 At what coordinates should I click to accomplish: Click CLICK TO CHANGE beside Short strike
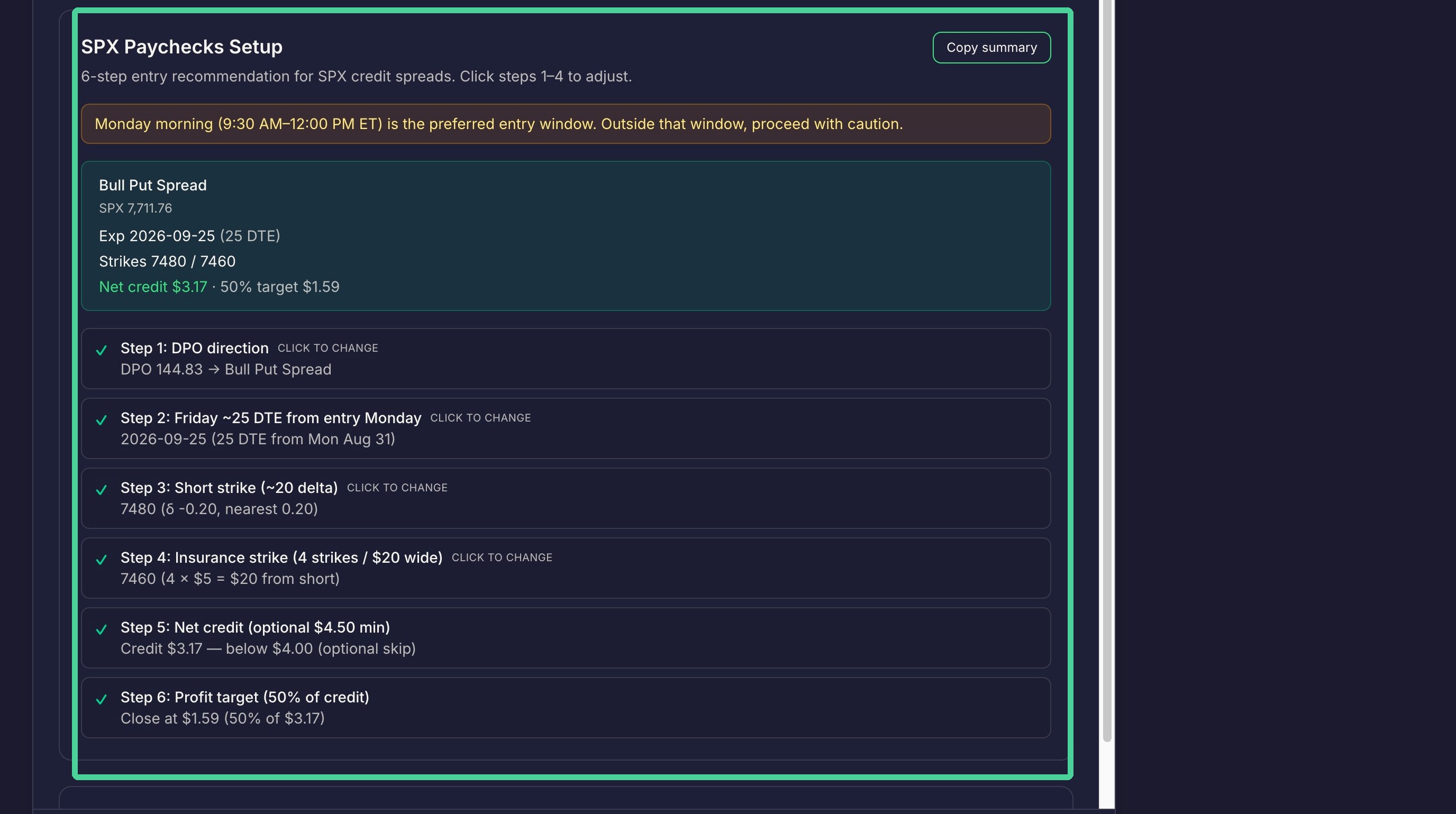[x=397, y=488]
